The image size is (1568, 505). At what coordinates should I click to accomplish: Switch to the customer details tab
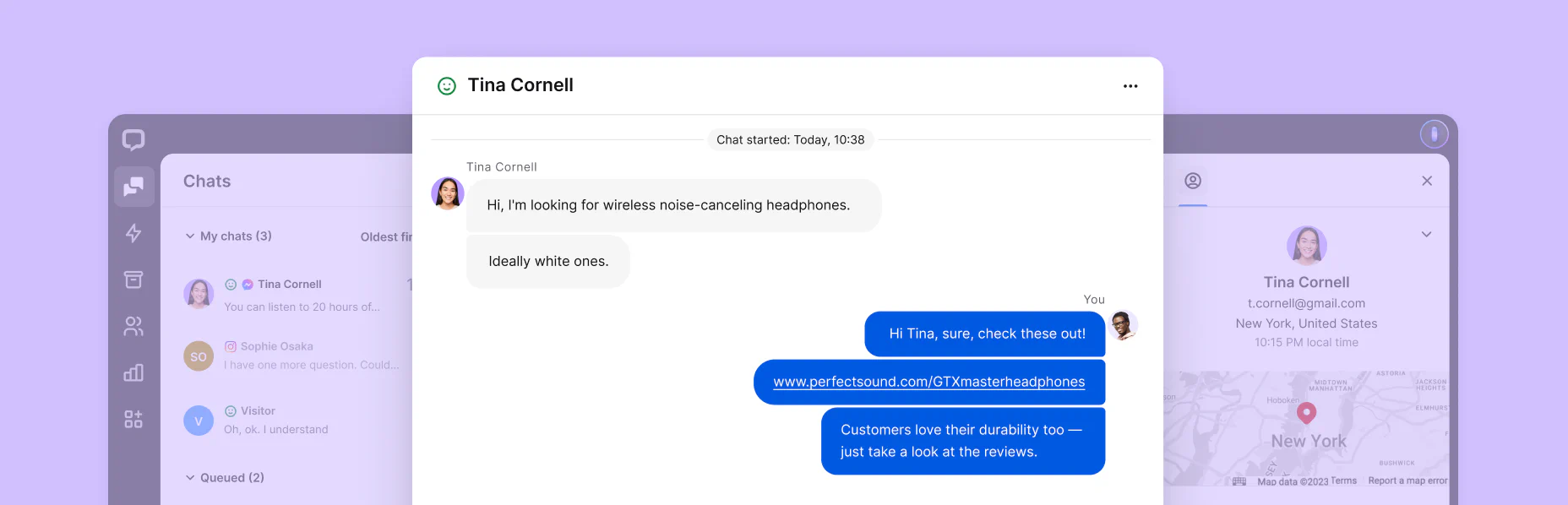tap(1193, 181)
